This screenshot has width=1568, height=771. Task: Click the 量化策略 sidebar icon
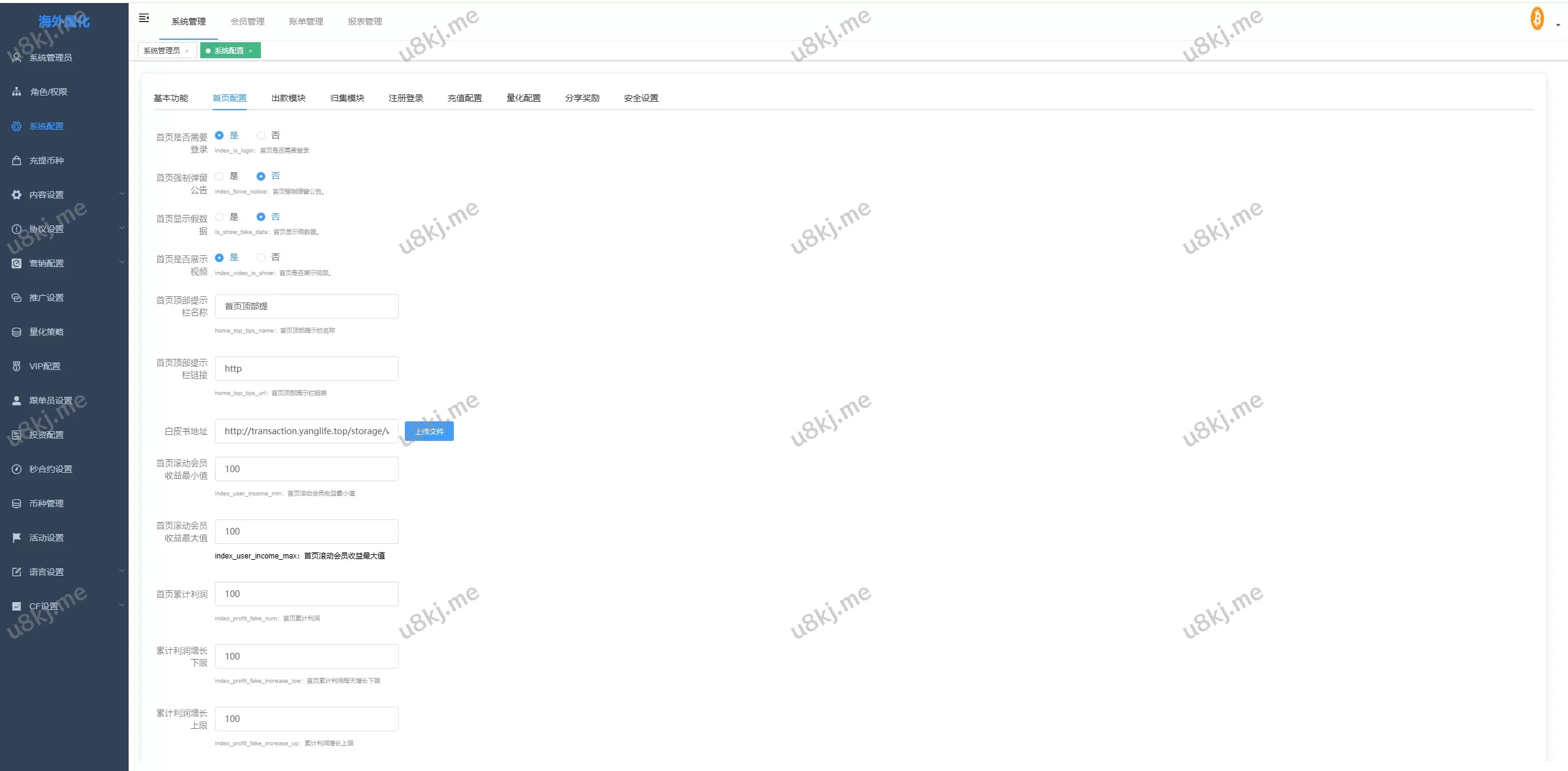tap(17, 332)
